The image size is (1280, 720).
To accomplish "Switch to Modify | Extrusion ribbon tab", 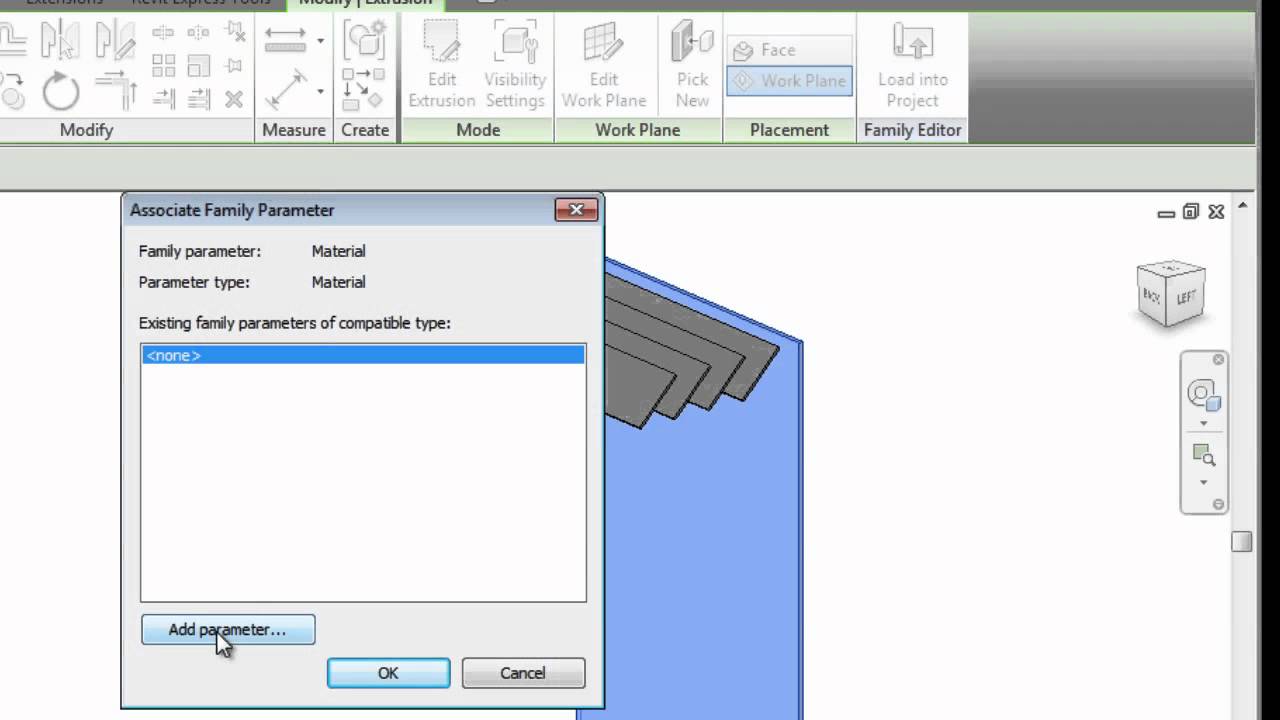I will (365, 4).
